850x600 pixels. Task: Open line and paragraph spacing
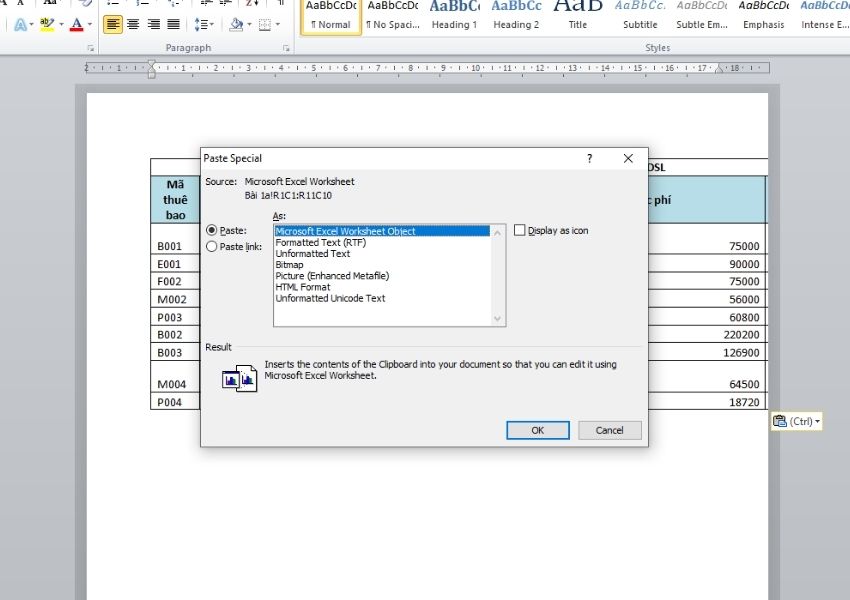click(x=204, y=24)
